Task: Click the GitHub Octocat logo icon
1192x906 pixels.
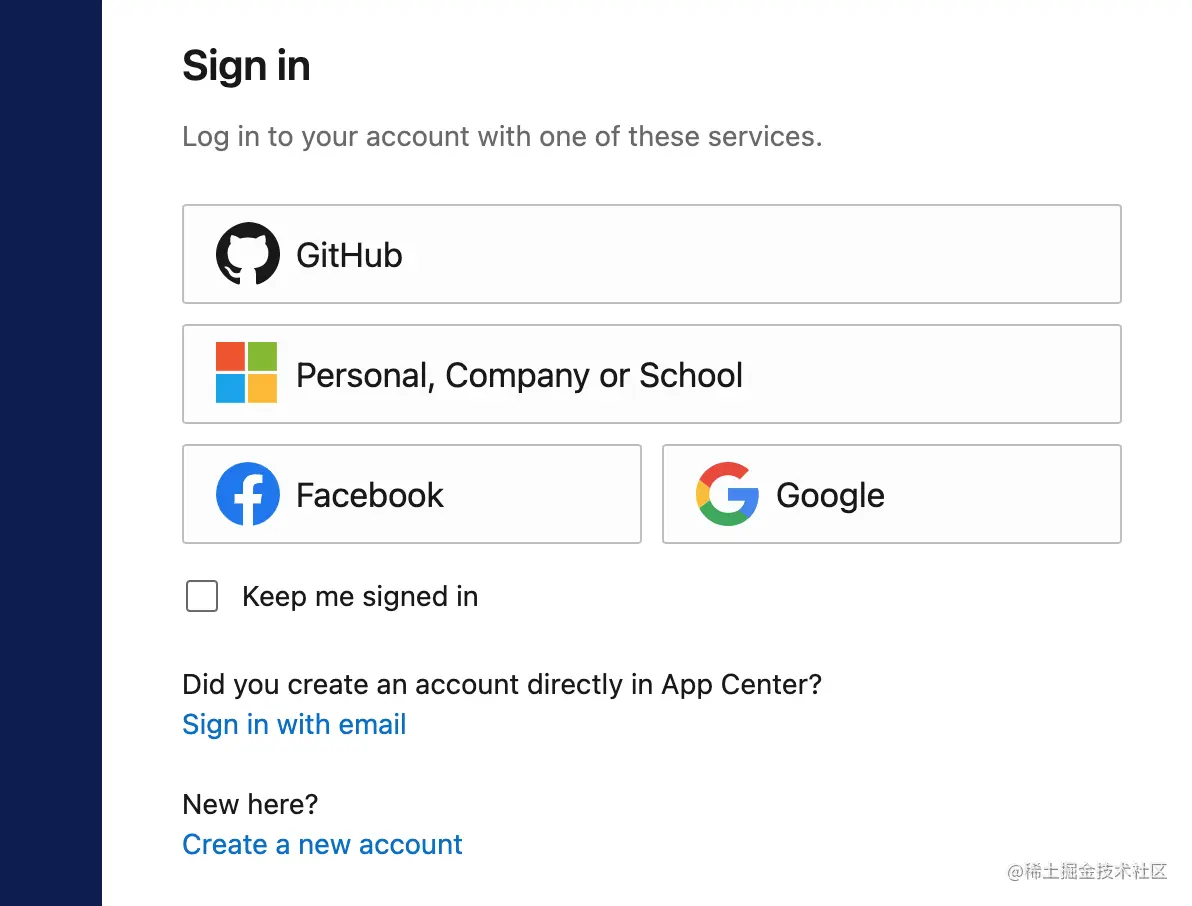Action: (x=248, y=254)
